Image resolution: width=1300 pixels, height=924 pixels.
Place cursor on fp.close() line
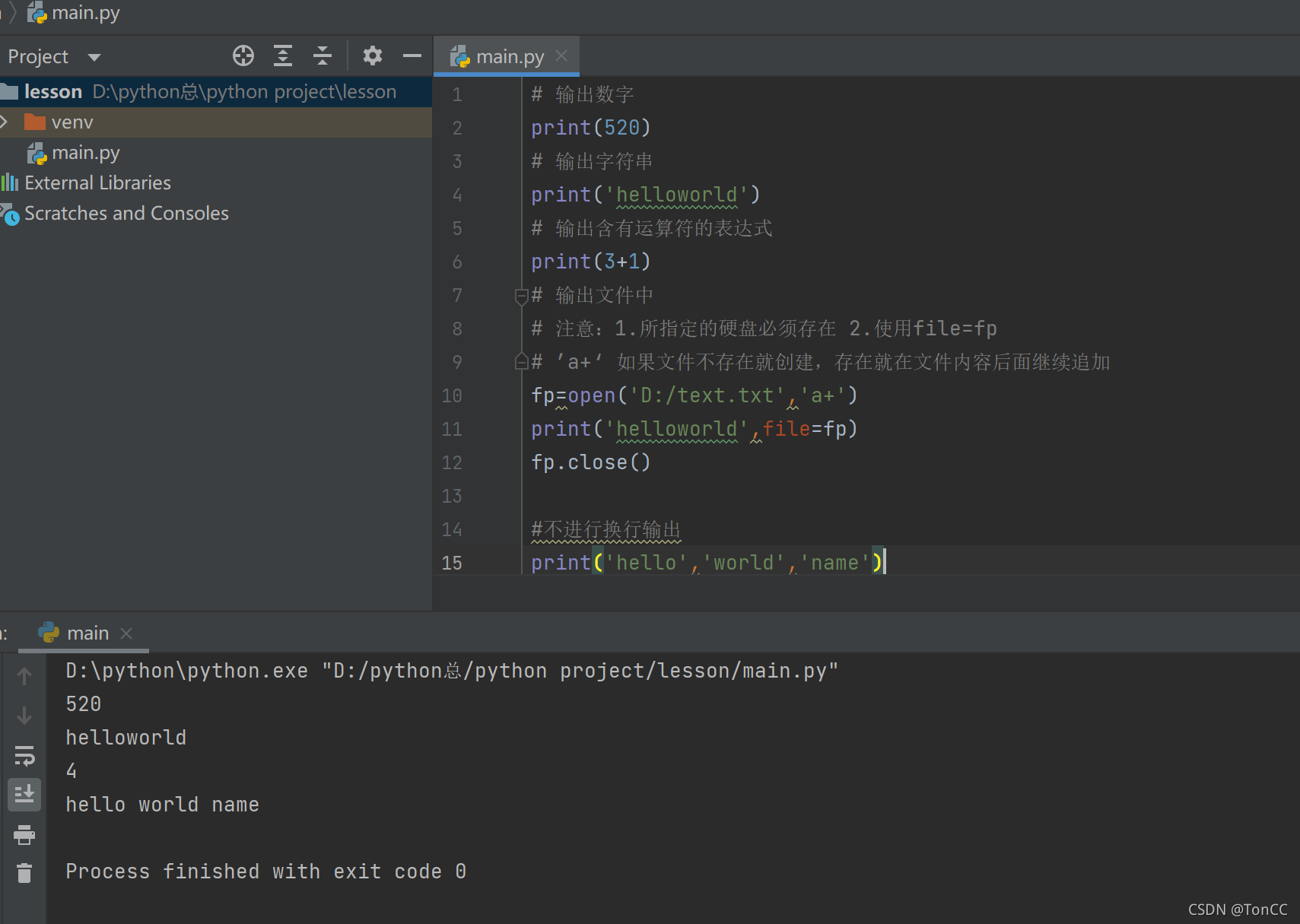click(591, 462)
